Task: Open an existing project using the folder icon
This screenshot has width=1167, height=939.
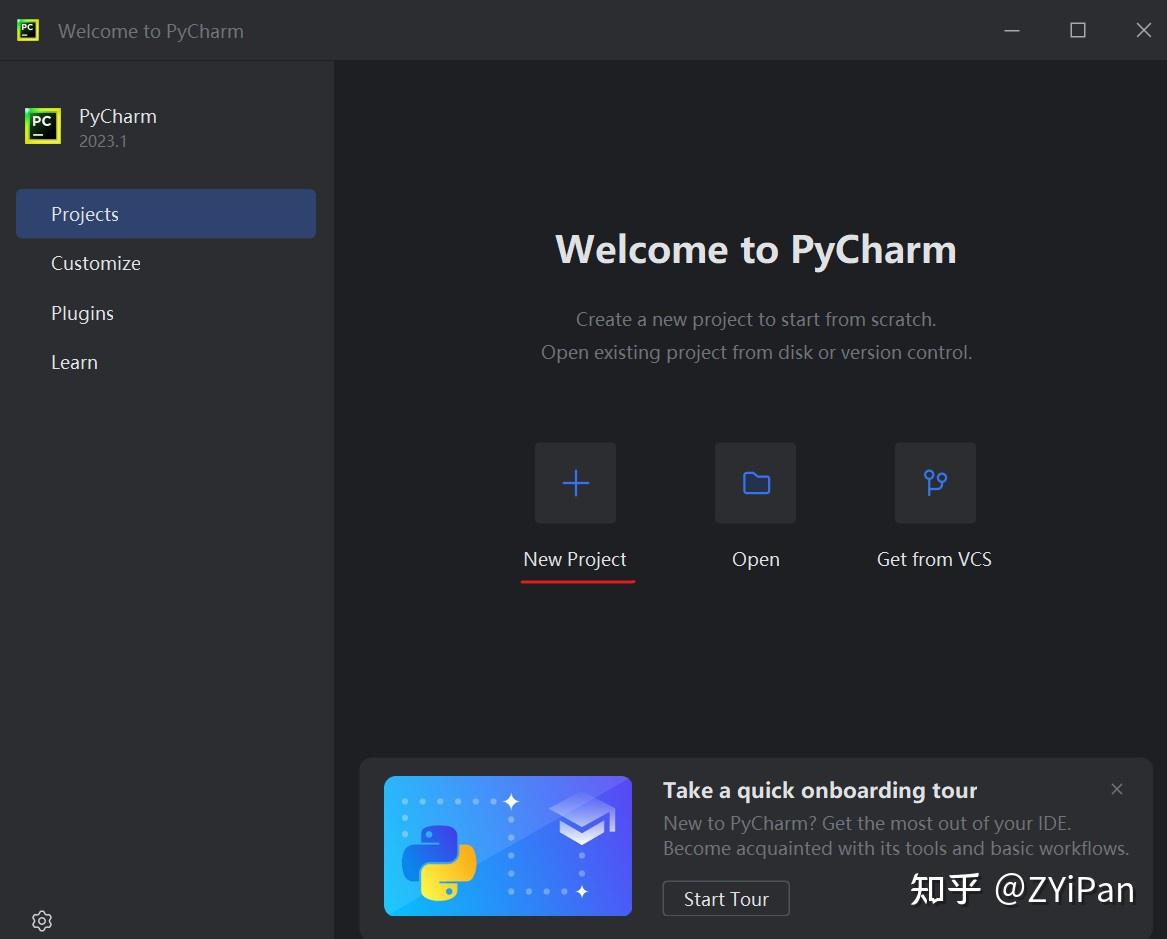Action: pyautogui.click(x=755, y=483)
